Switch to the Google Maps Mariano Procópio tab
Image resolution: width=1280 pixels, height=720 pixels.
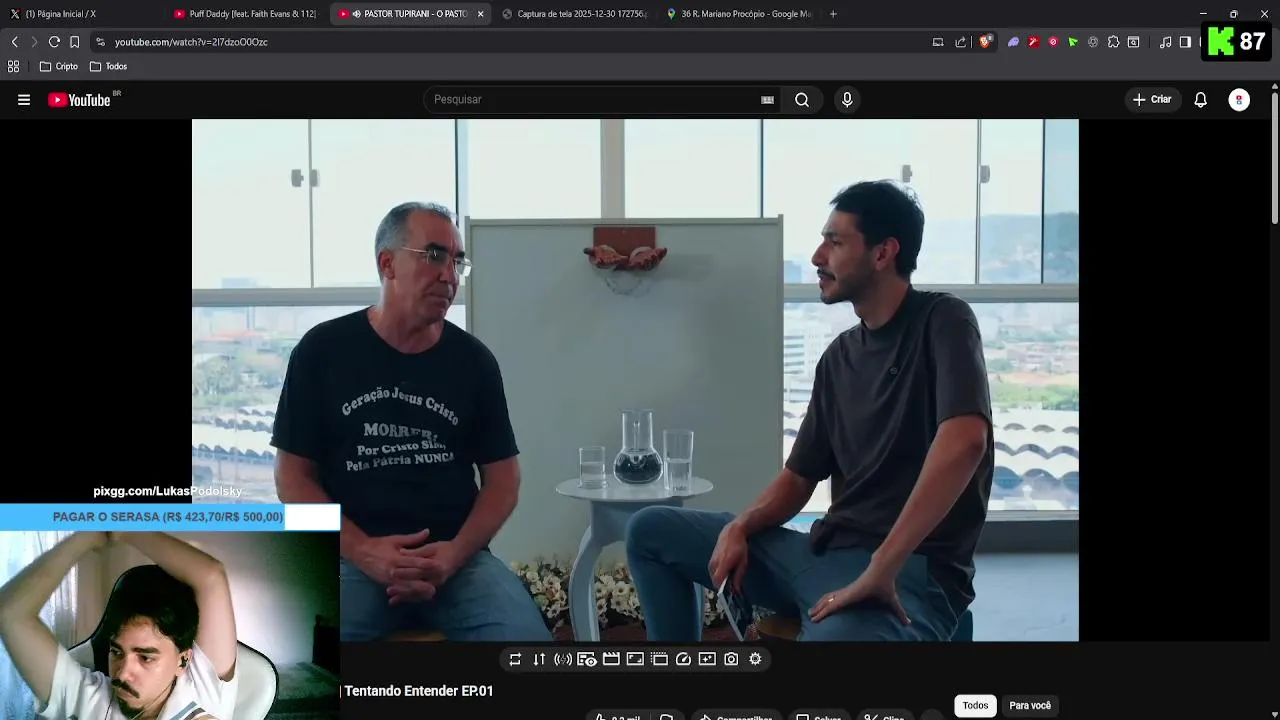pyautogui.click(x=740, y=14)
